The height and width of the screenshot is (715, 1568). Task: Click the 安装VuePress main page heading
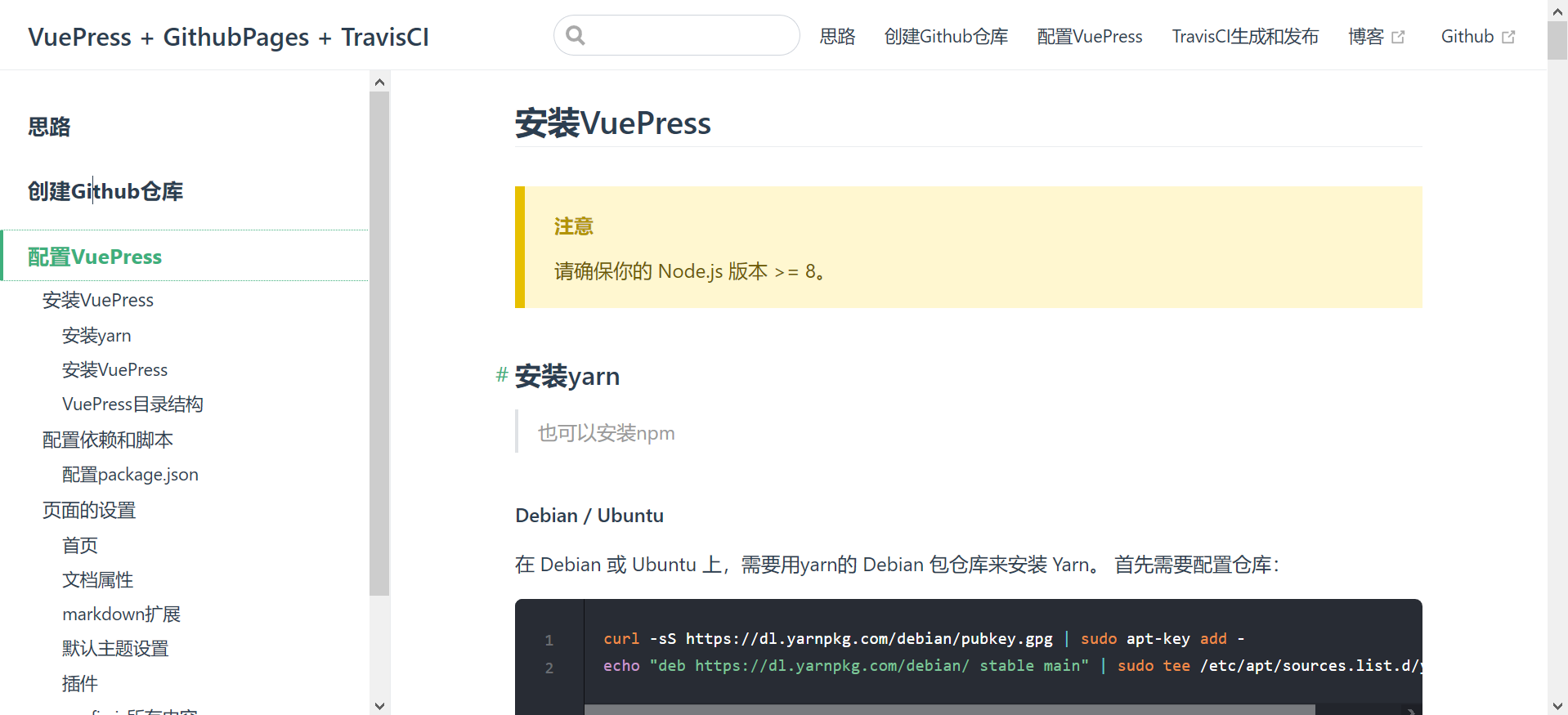(613, 123)
